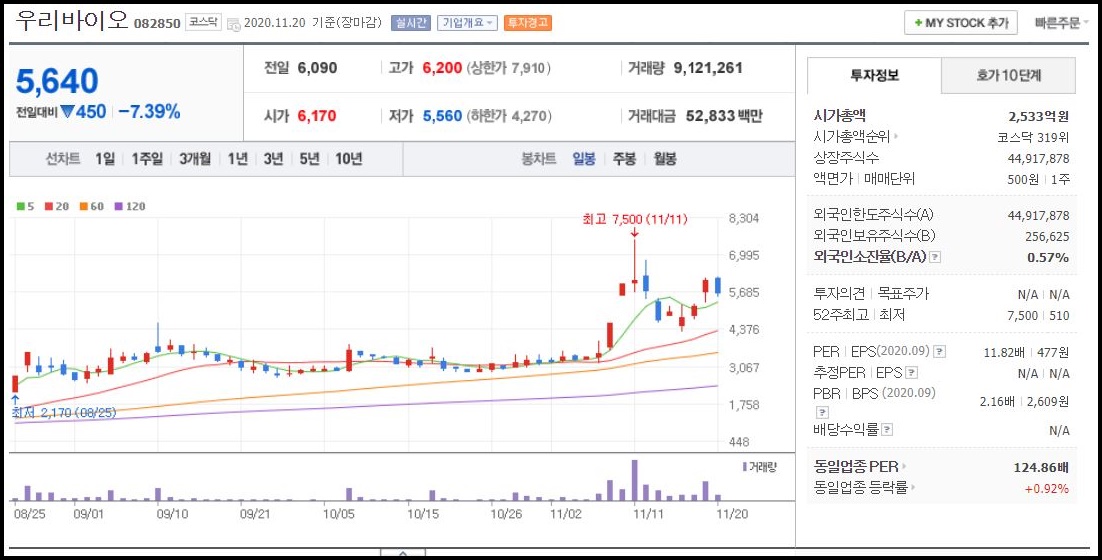Open the 빠른주문 dropdown
1102x560 pixels.
pyautogui.click(x=1062, y=23)
